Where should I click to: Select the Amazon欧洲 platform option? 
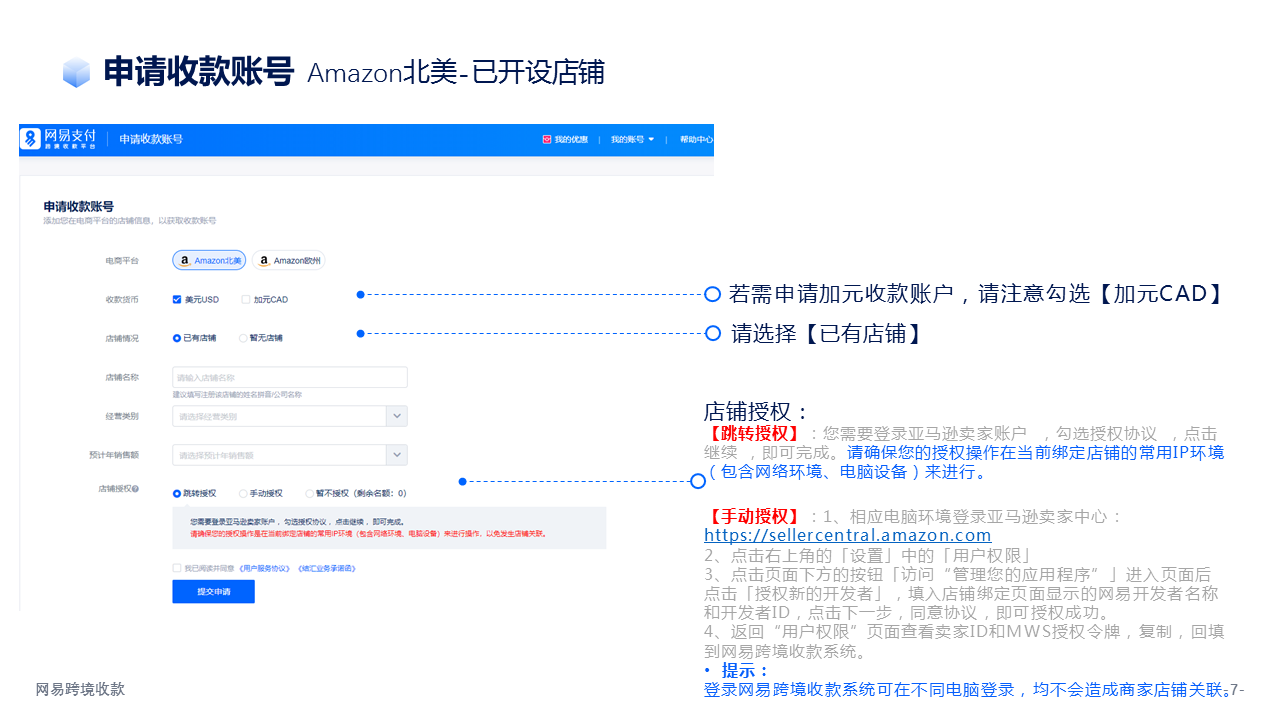pyautogui.click(x=288, y=261)
